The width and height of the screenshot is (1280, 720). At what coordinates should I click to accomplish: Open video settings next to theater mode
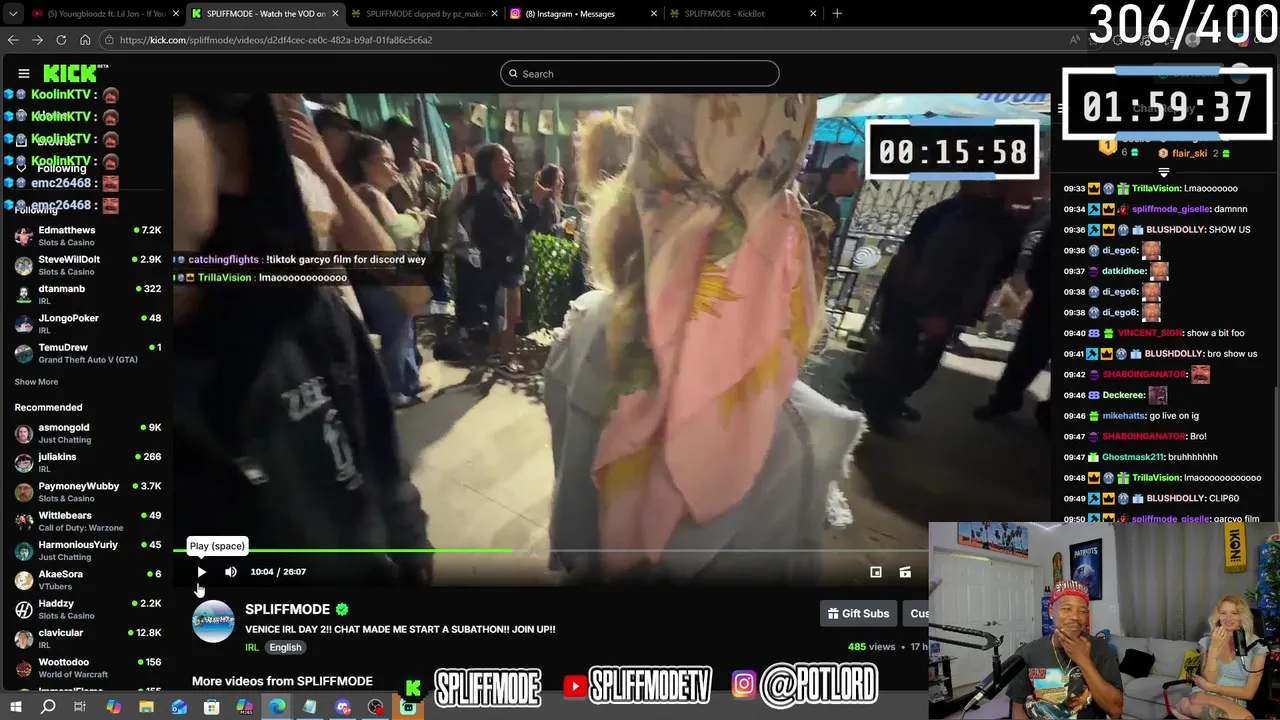tap(905, 572)
